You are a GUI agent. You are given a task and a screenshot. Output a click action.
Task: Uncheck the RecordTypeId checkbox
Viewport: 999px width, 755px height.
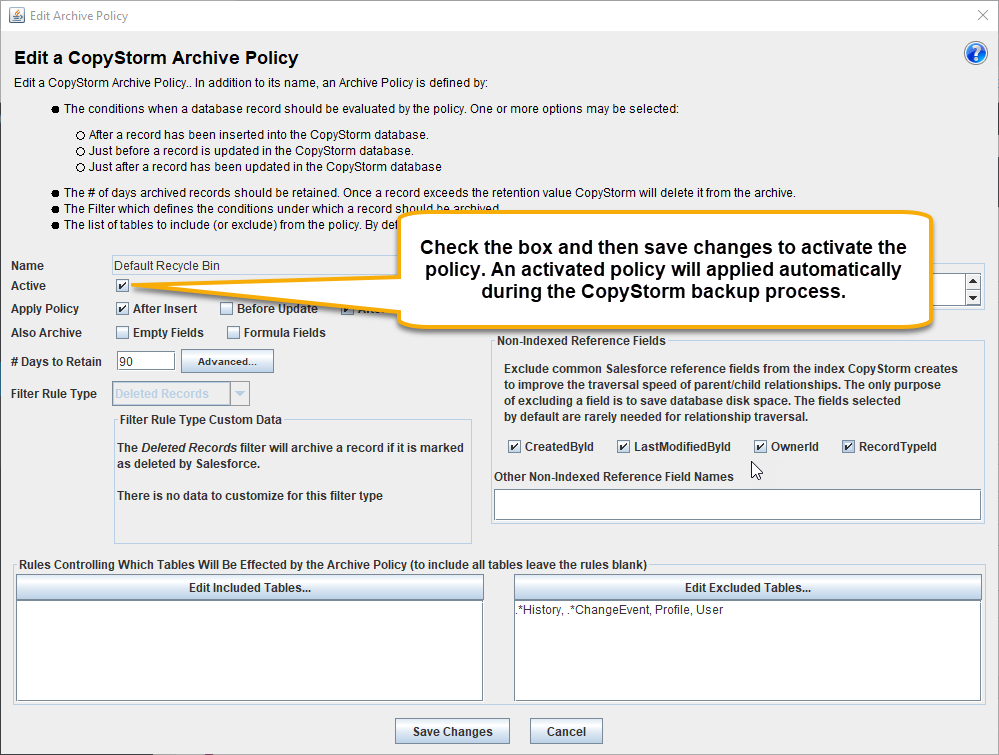[848, 447]
